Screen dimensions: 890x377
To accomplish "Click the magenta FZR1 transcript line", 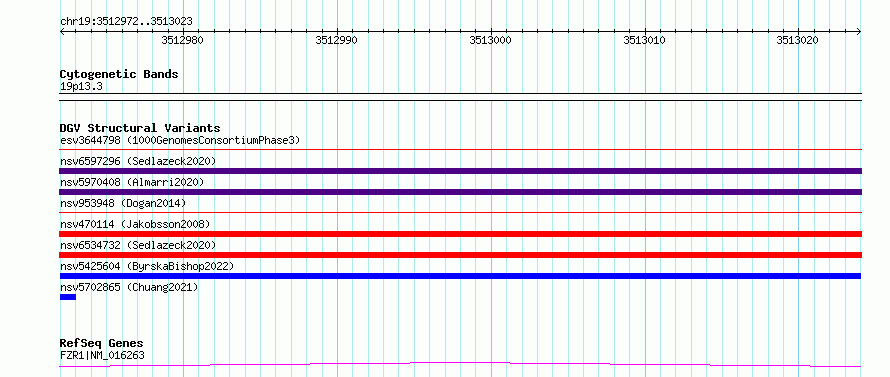I will (x=460, y=365).
